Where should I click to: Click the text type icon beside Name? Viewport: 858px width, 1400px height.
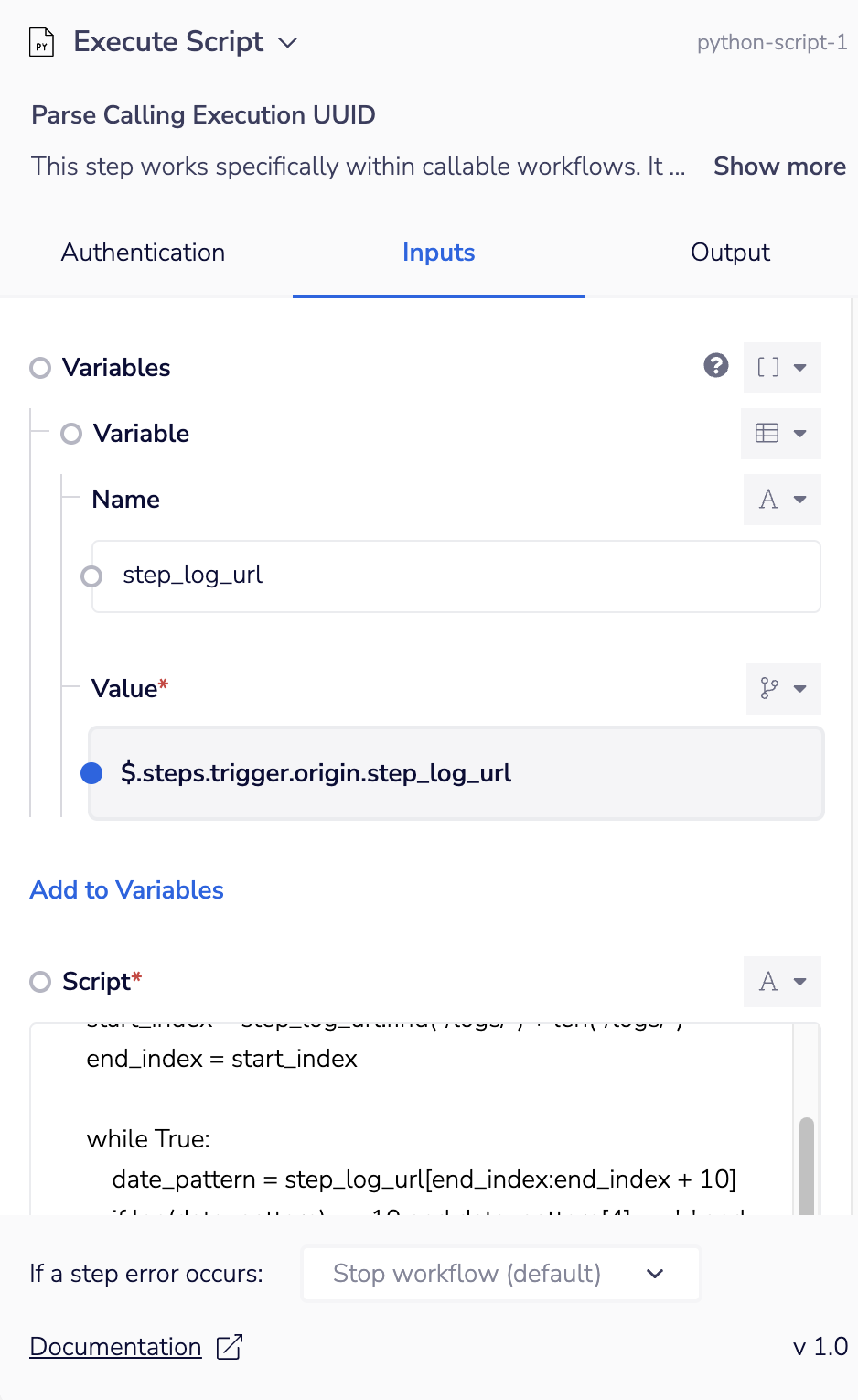(768, 500)
